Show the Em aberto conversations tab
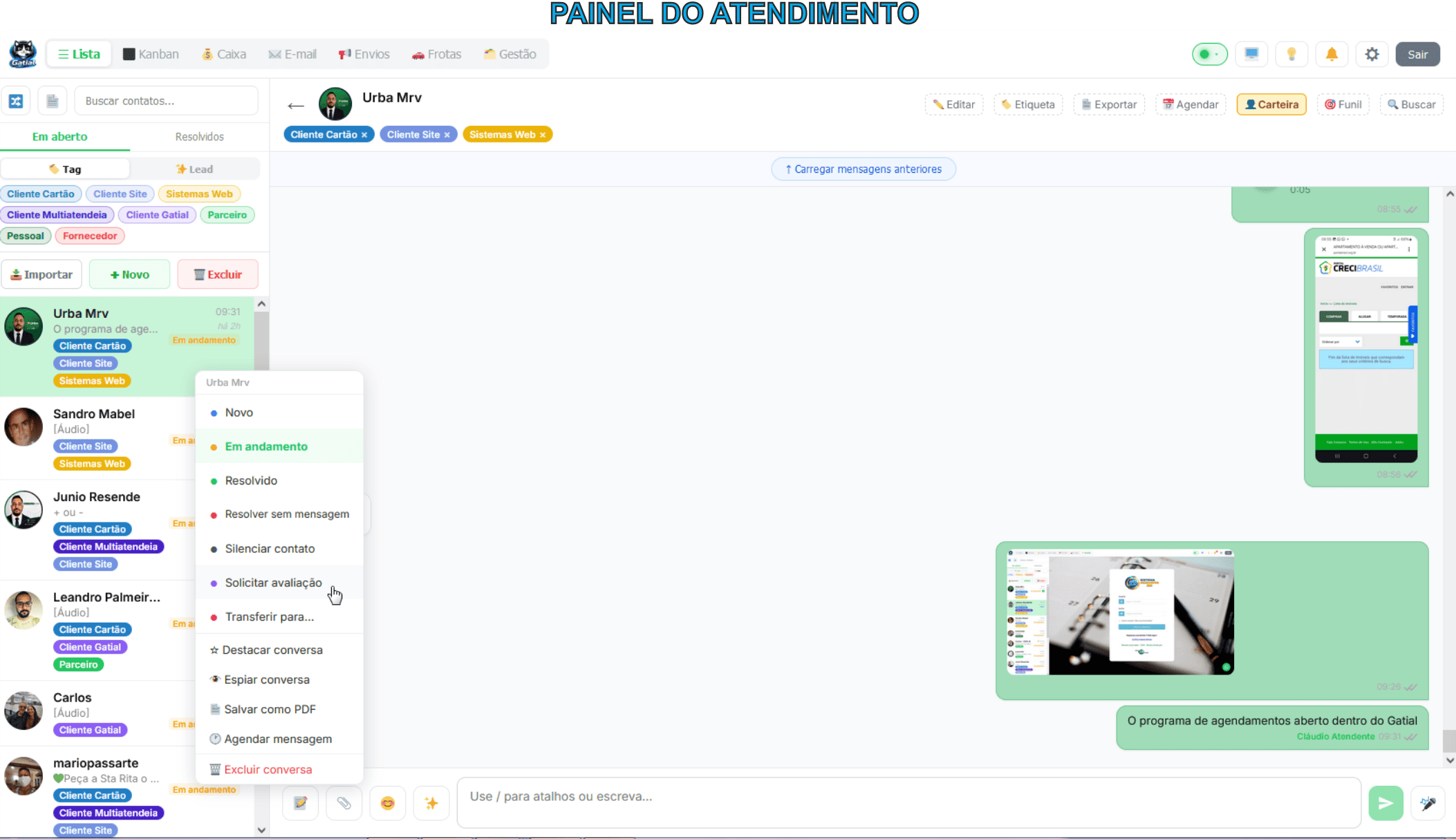Screen dimensions: 1456x839 coord(59,136)
